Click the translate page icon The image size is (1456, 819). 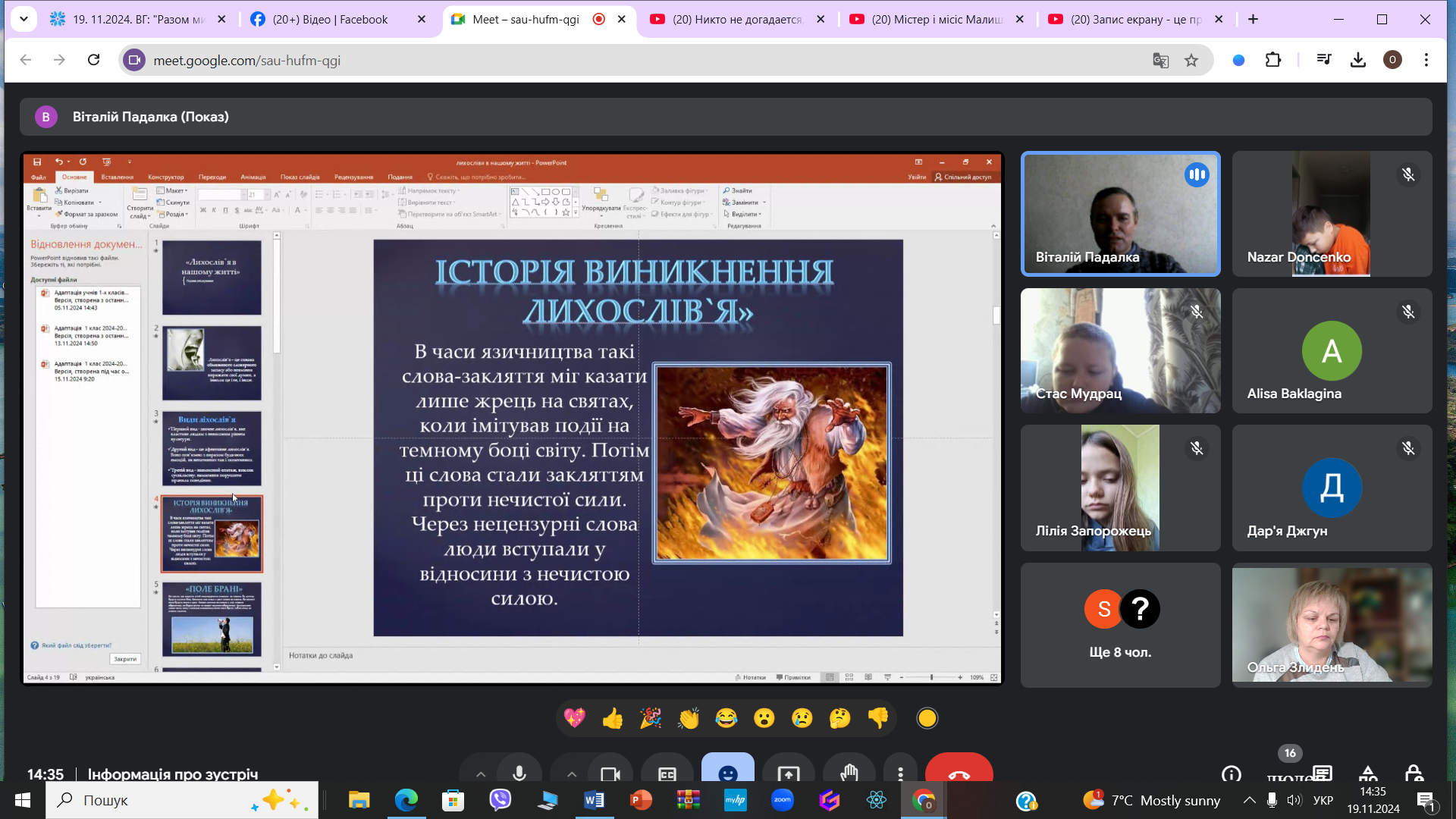(x=1160, y=60)
